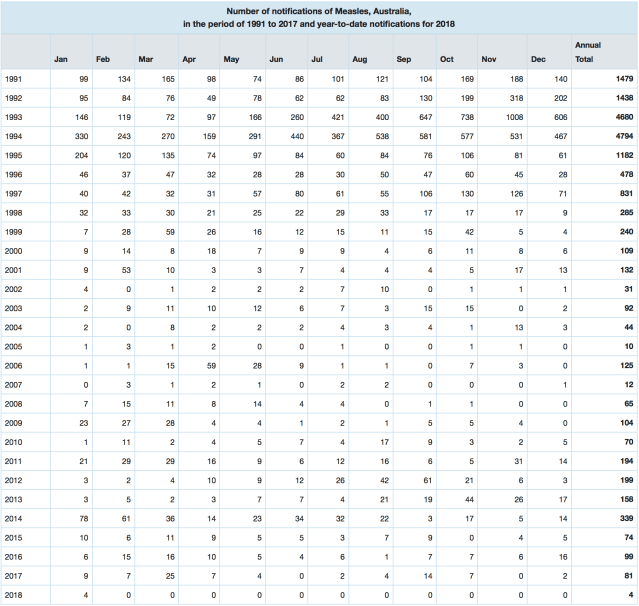Click the Annual Total column header
This screenshot has width=639, height=606.
[588, 52]
